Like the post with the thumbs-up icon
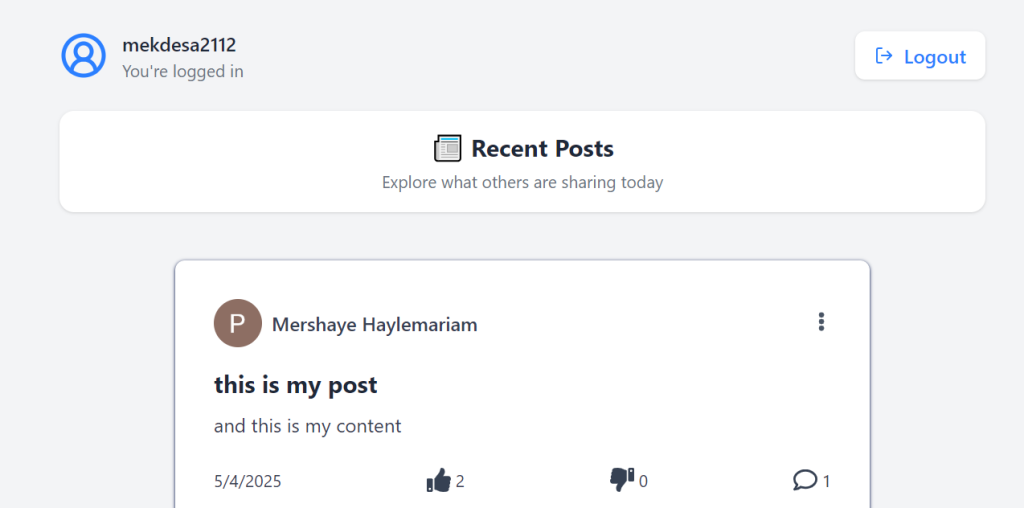Image resolution: width=1024 pixels, height=508 pixels. (438, 481)
